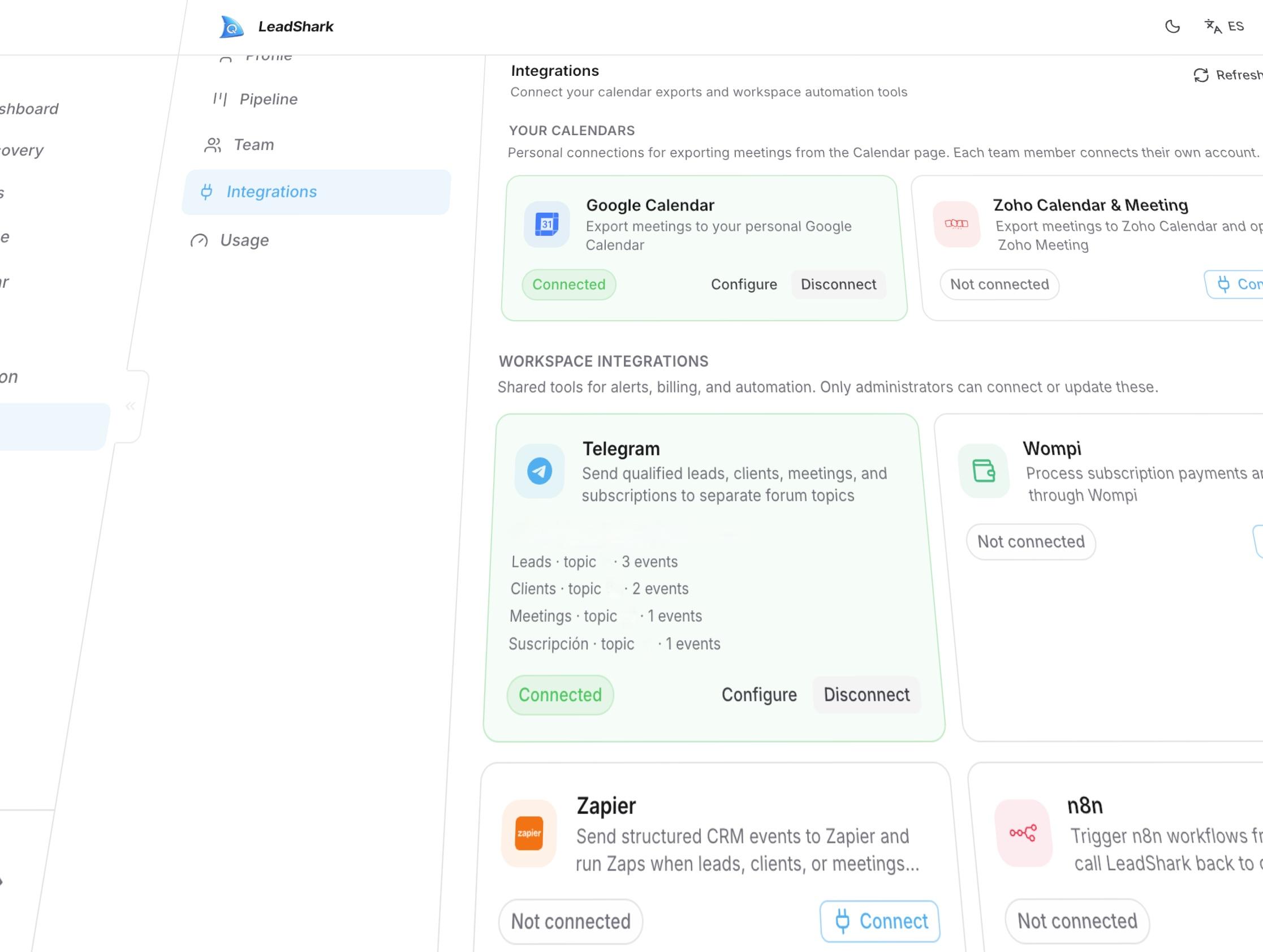Click the n8n card title
This screenshot has width=1263, height=952.
1085,806
